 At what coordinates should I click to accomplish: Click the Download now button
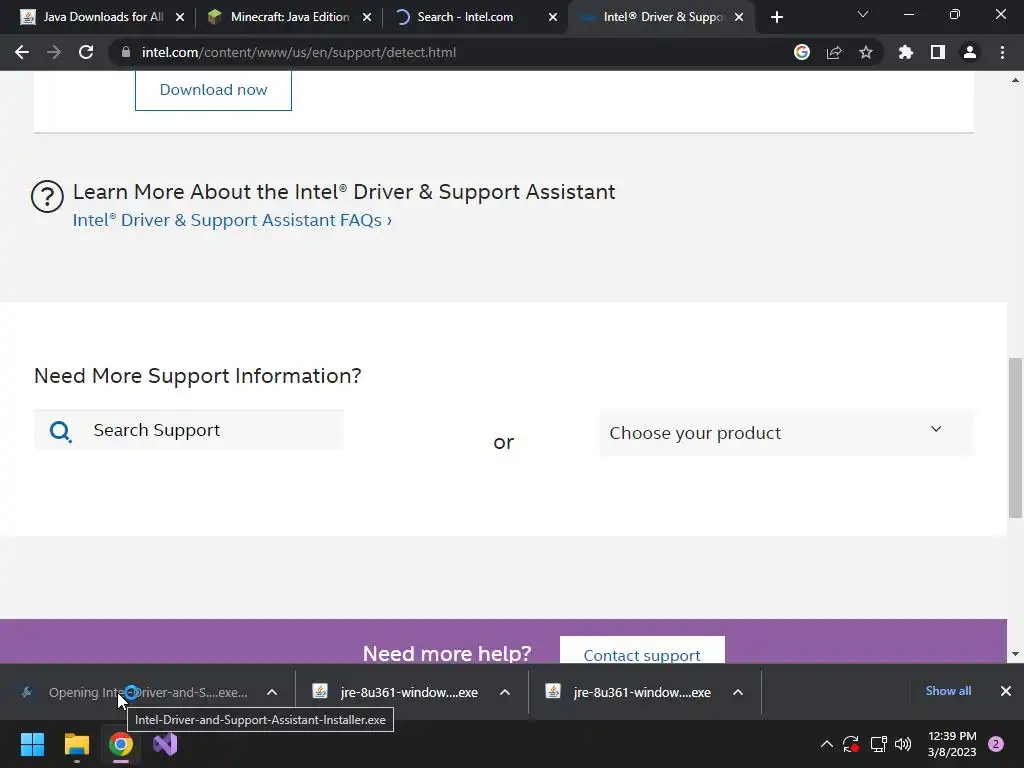(x=213, y=90)
